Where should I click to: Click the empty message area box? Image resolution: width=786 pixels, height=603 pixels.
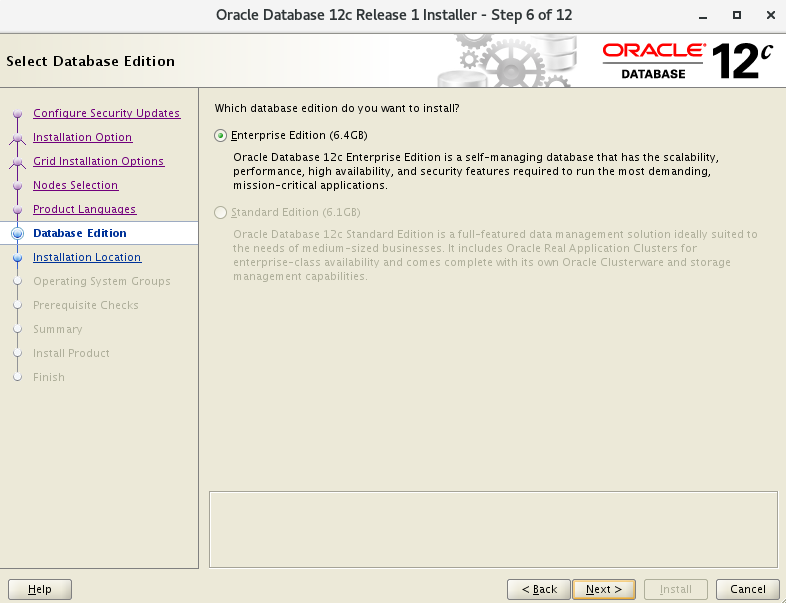(x=493, y=529)
